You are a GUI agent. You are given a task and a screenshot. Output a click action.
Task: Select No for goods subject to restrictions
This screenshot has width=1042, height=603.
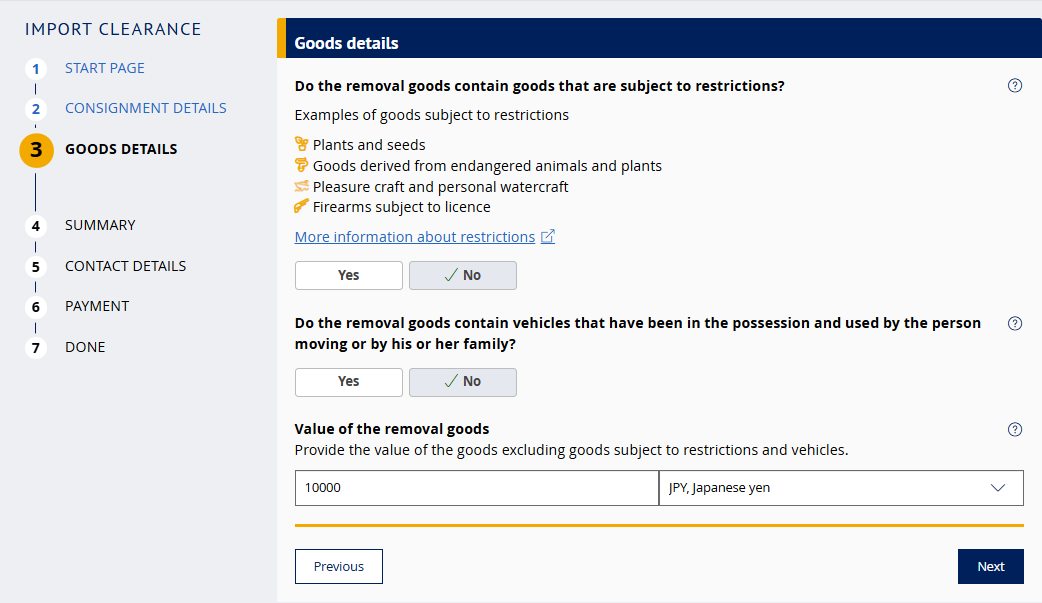(x=462, y=275)
